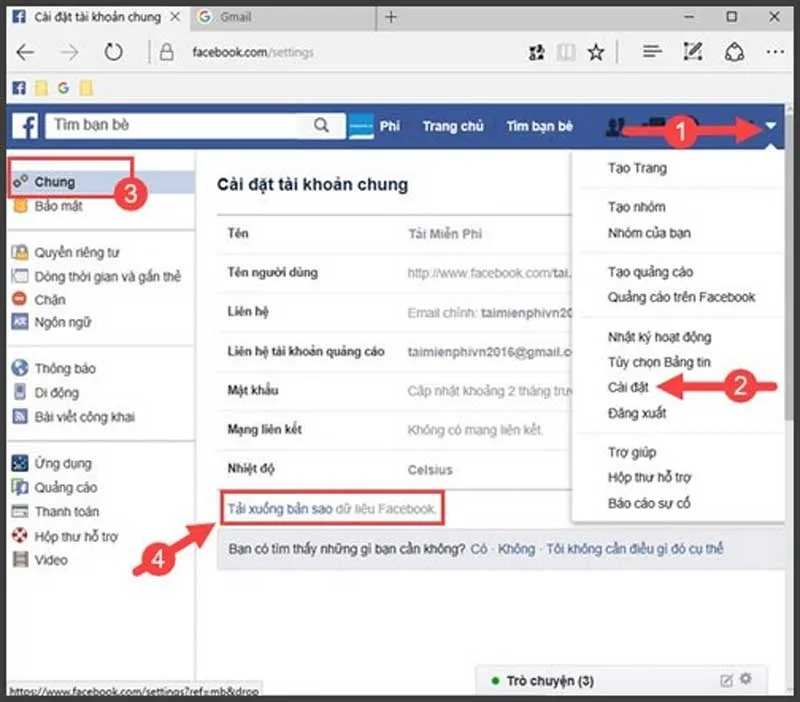Click the Thông báo notifications globe icon
Screen dimensions: 800x702
pos(20,368)
